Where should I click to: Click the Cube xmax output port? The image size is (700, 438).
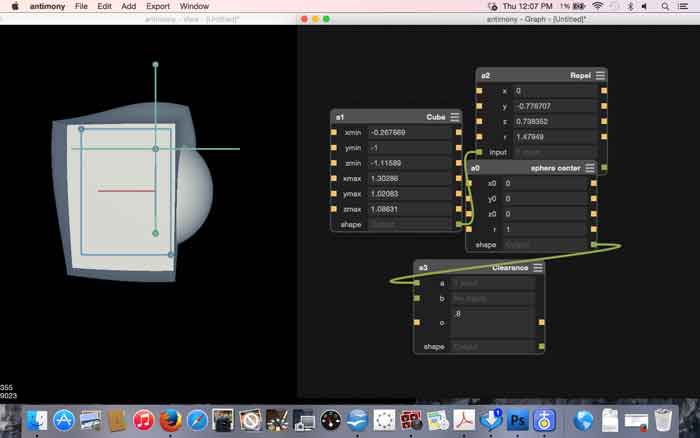click(458, 178)
